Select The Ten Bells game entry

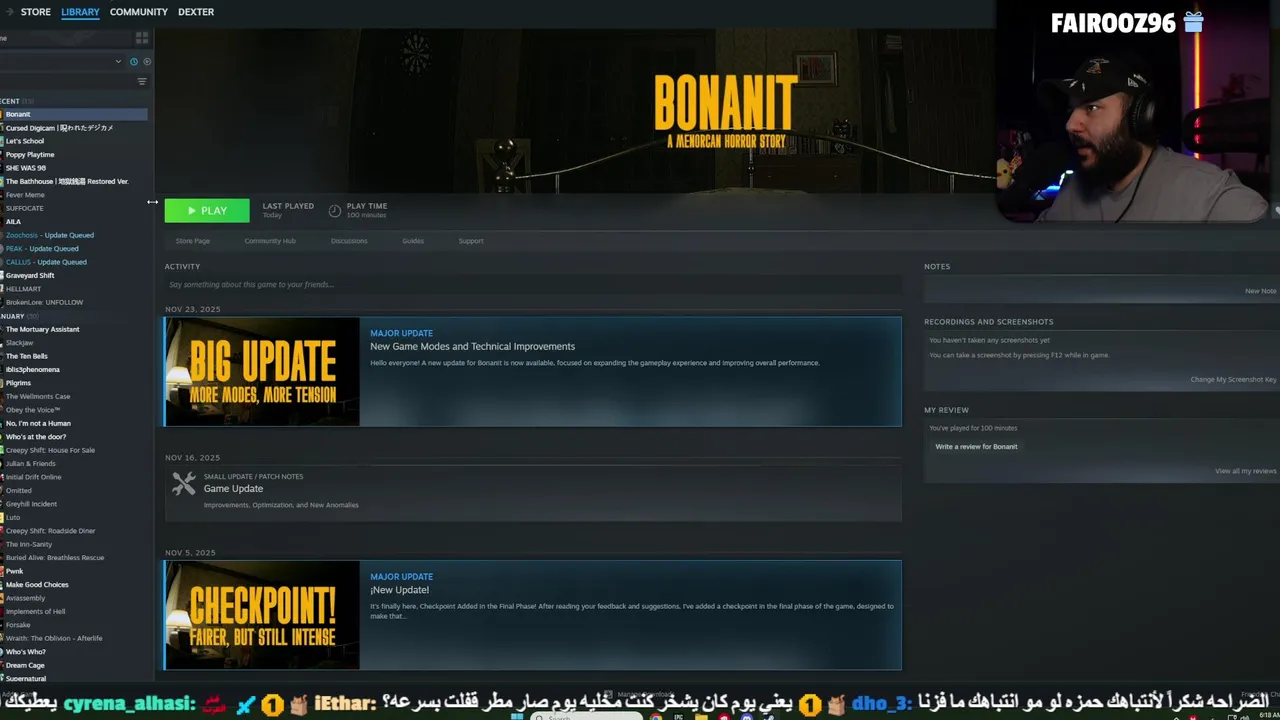[27, 356]
